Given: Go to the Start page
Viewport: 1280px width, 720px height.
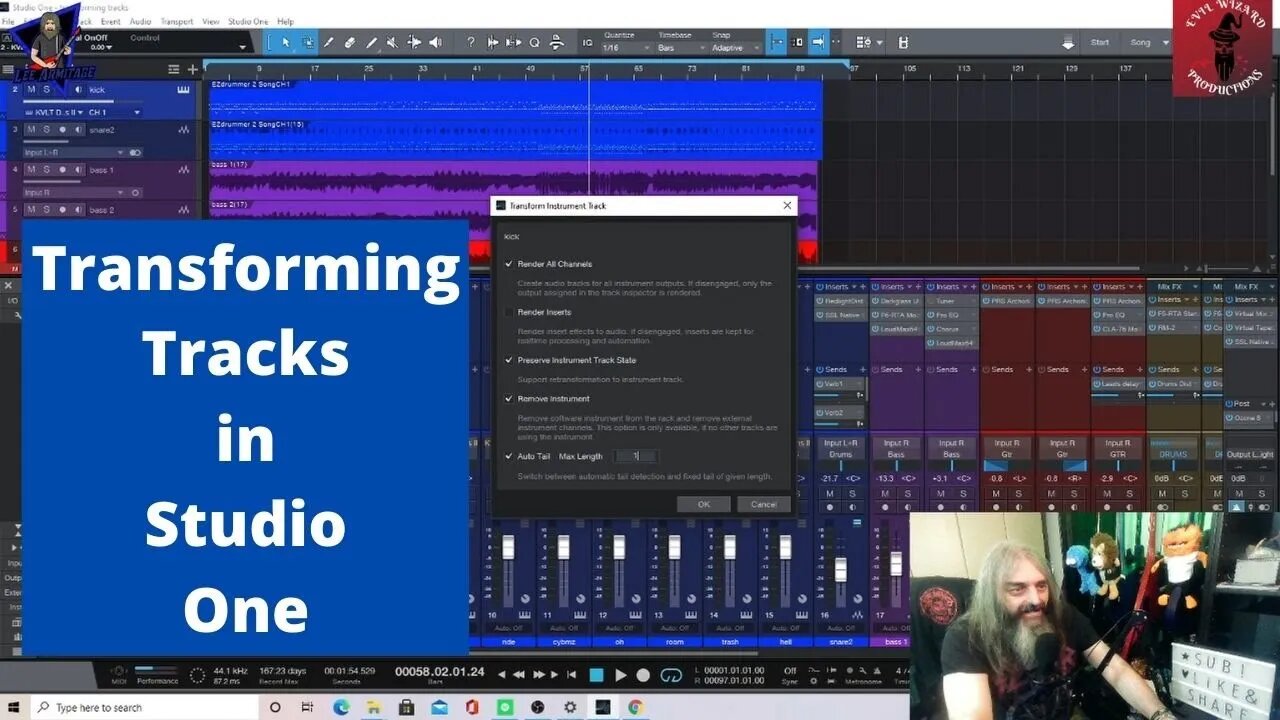Looking at the screenshot, I should (x=1100, y=42).
